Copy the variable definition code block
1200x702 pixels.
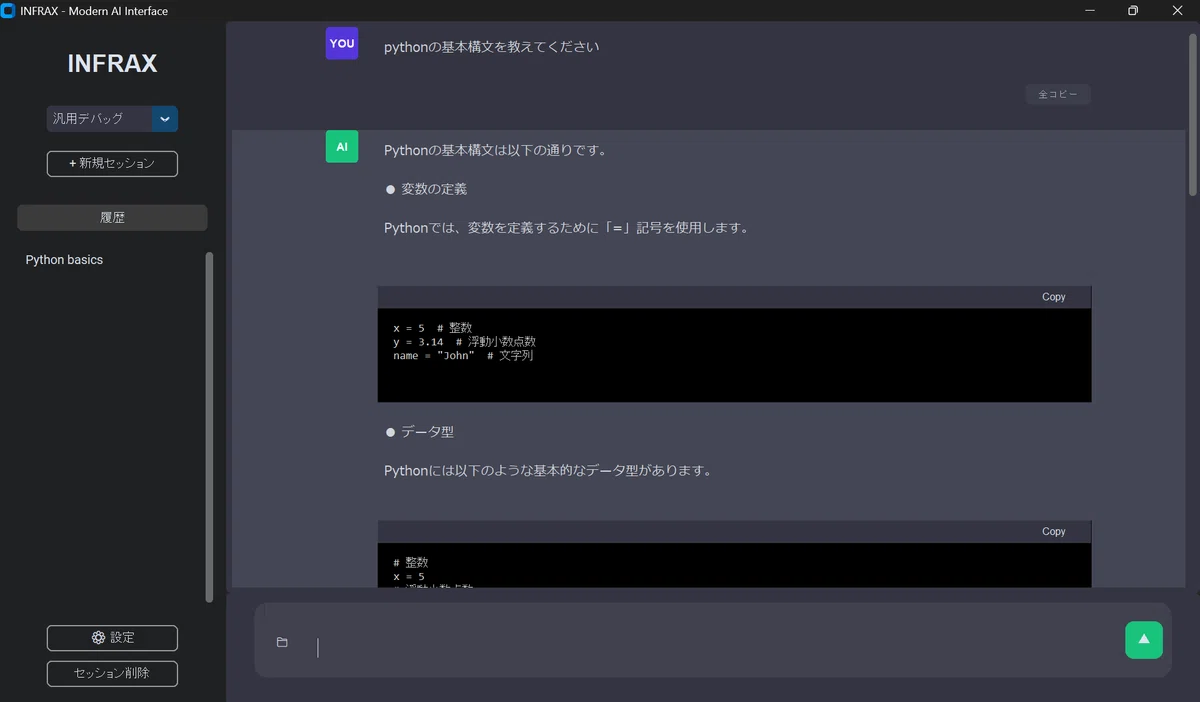tap(1054, 297)
